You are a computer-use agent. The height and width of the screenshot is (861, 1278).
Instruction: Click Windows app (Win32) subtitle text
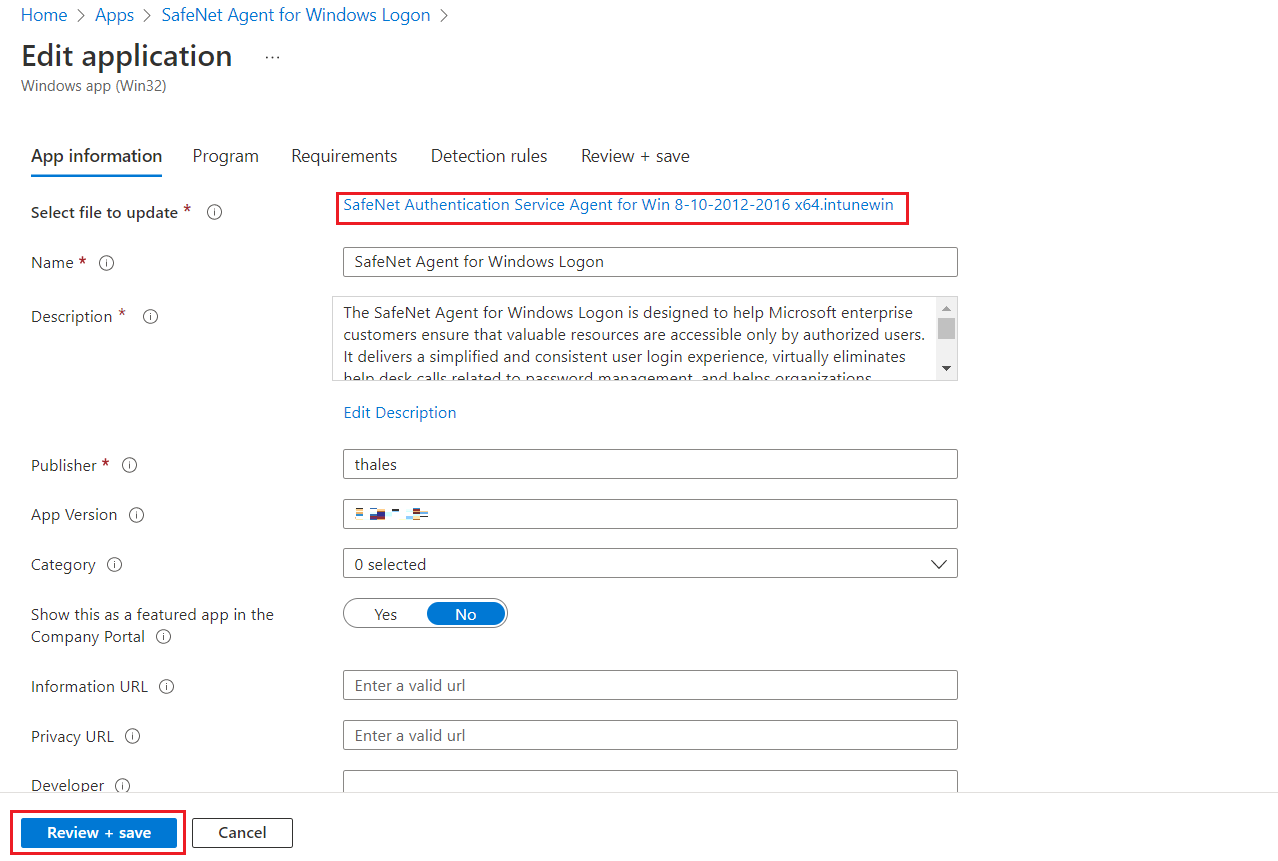point(94,86)
